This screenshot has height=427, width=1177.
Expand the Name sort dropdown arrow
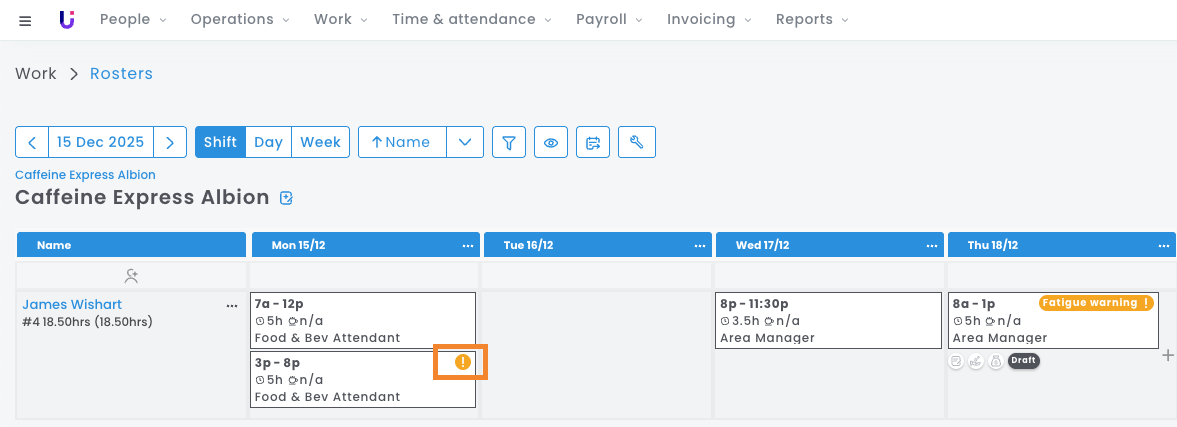coord(465,142)
